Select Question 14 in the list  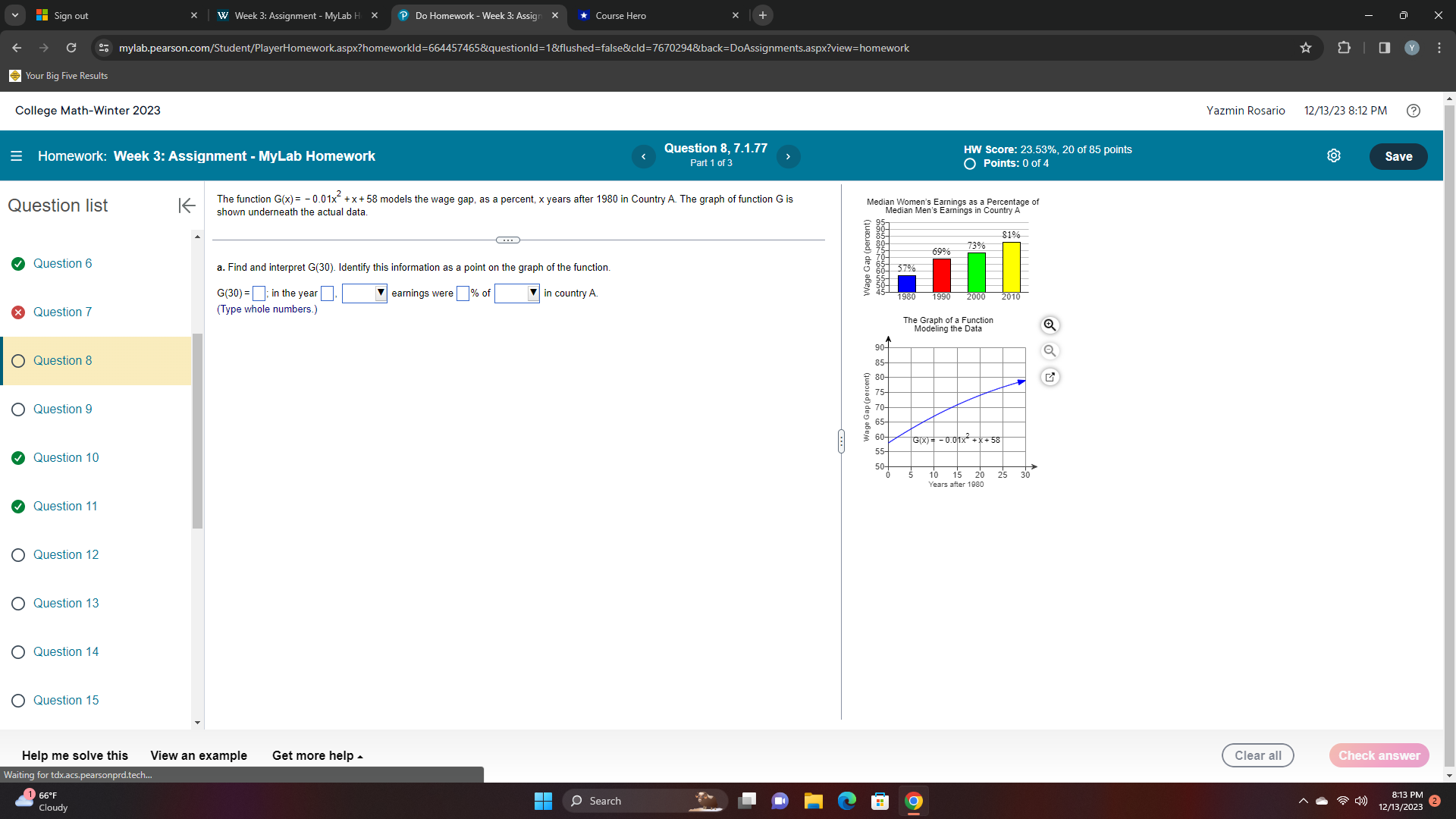(65, 652)
